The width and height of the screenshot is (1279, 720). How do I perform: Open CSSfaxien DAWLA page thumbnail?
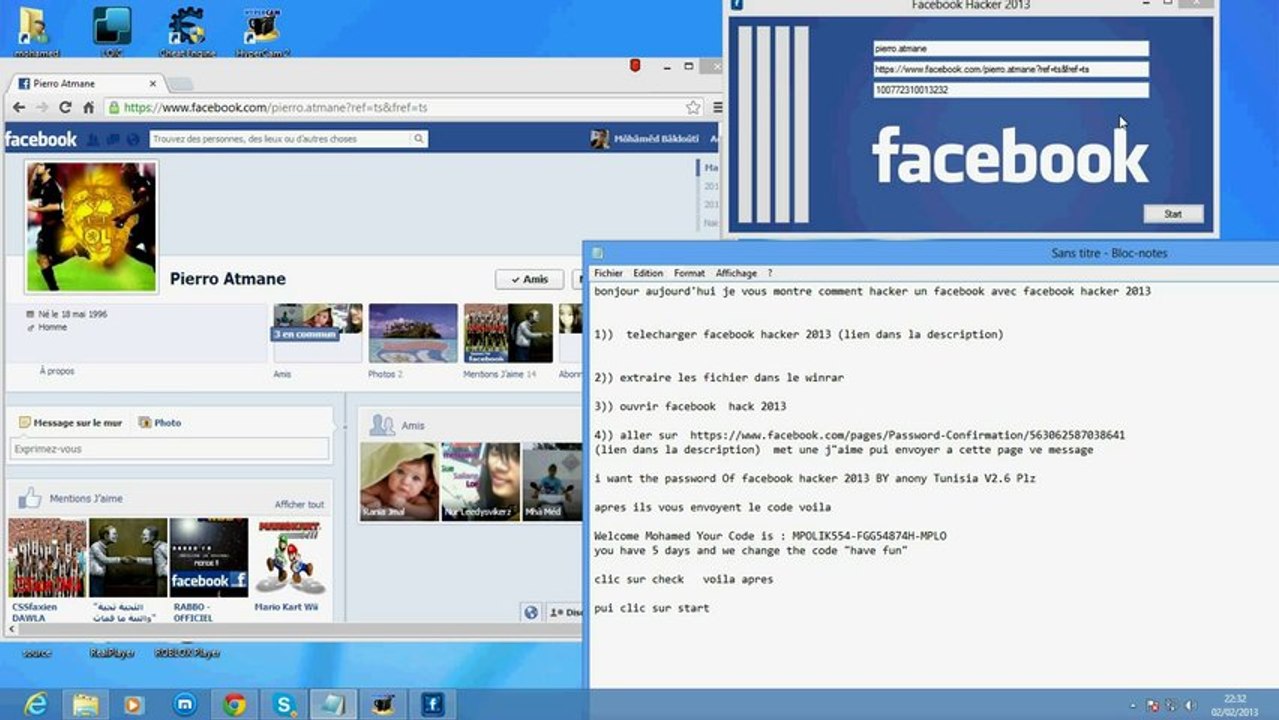47,558
